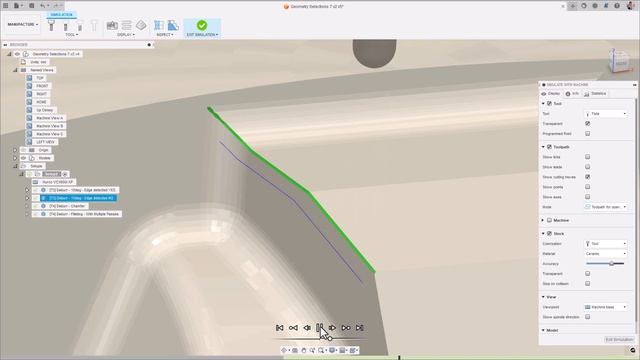Viewport: 640px width, 360px height.
Task: Toggle visibility eye of the root document
Action: [17, 54]
